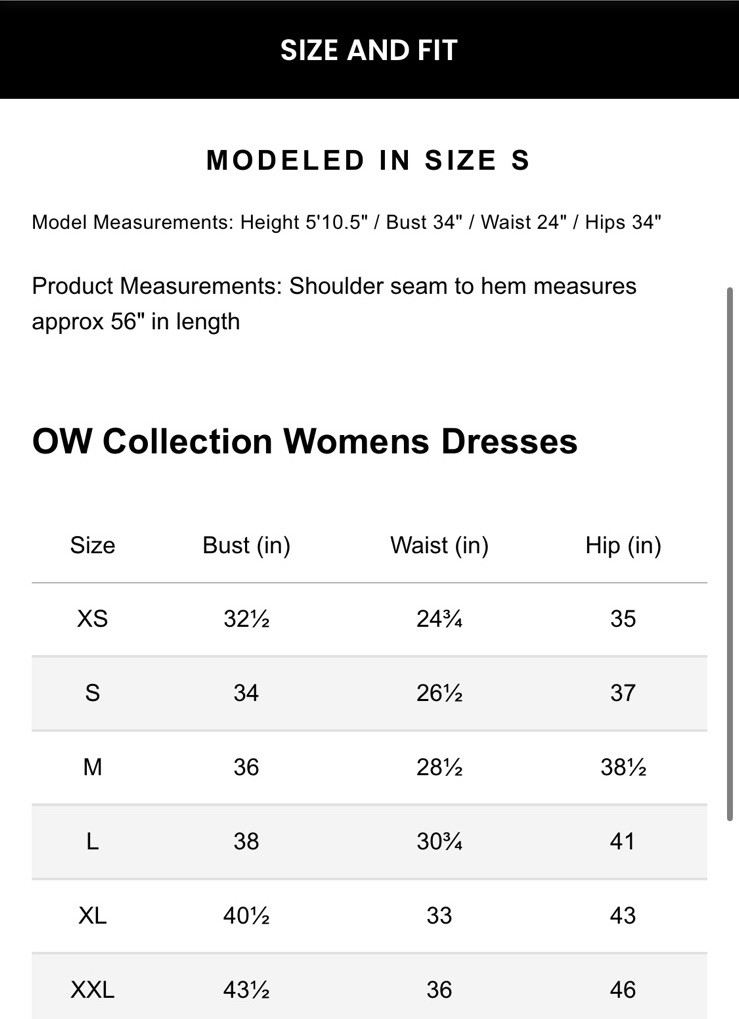Select the S size label in table
The image size is (739, 1019).
point(92,693)
